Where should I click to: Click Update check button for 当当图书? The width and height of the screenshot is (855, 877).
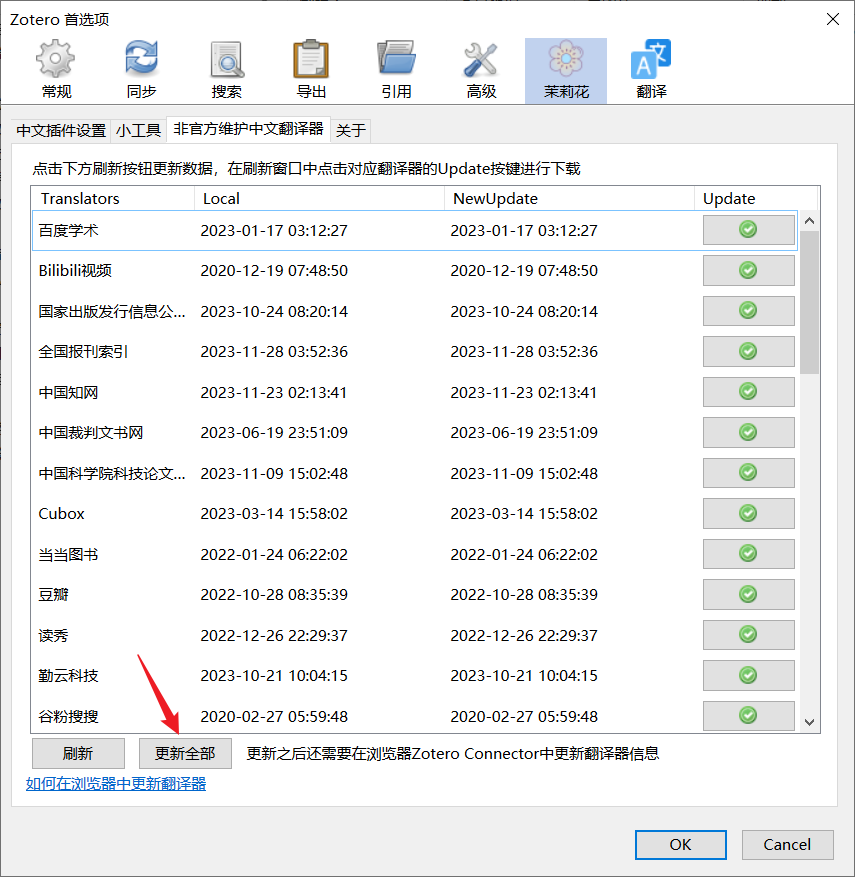click(748, 554)
